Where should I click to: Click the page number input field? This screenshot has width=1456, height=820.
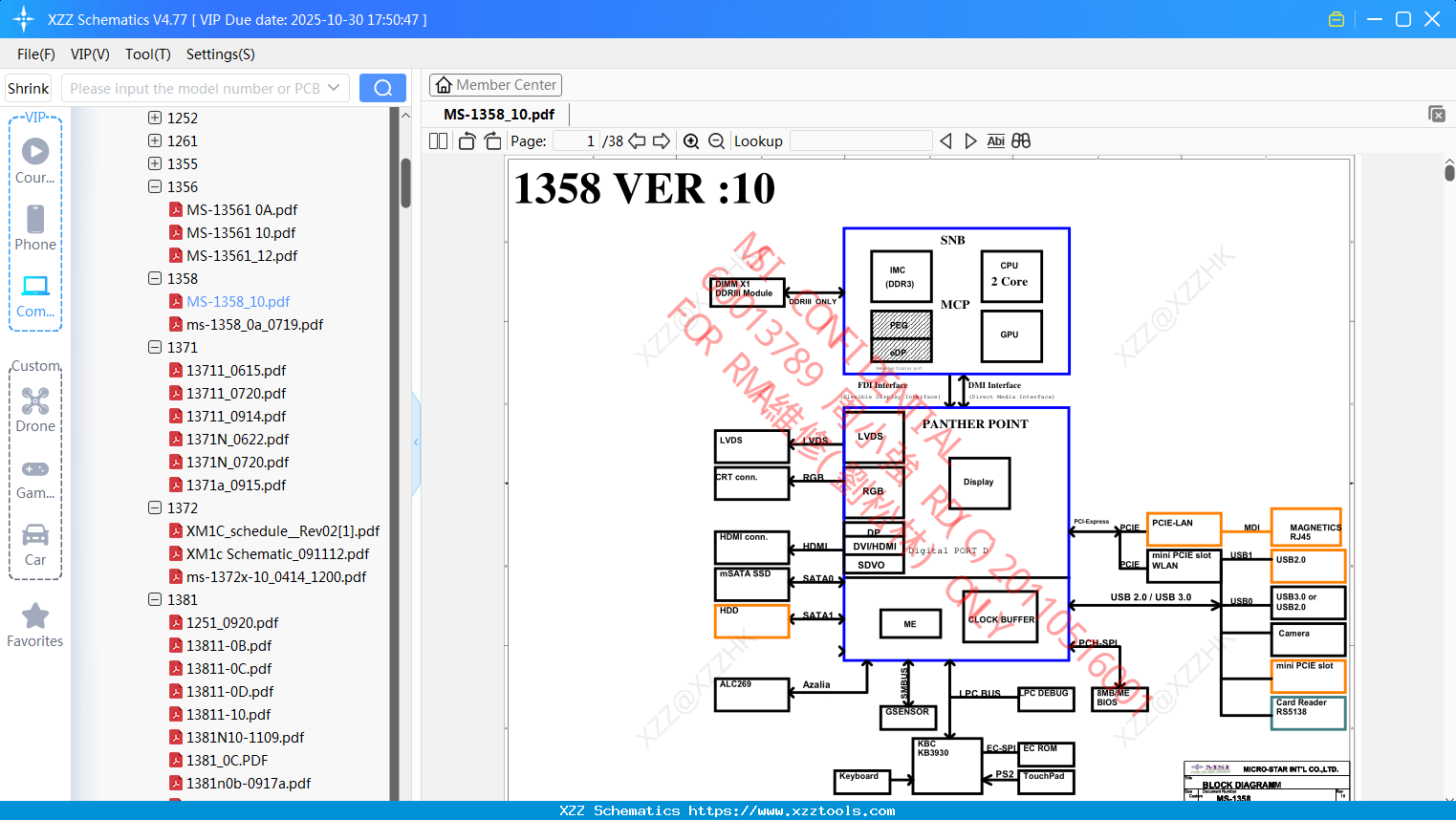pos(578,140)
